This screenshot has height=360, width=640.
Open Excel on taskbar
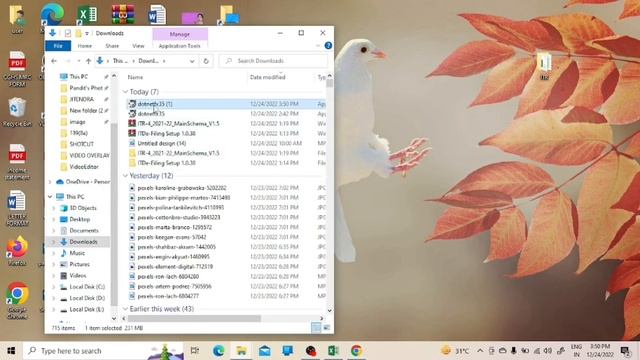point(333,351)
